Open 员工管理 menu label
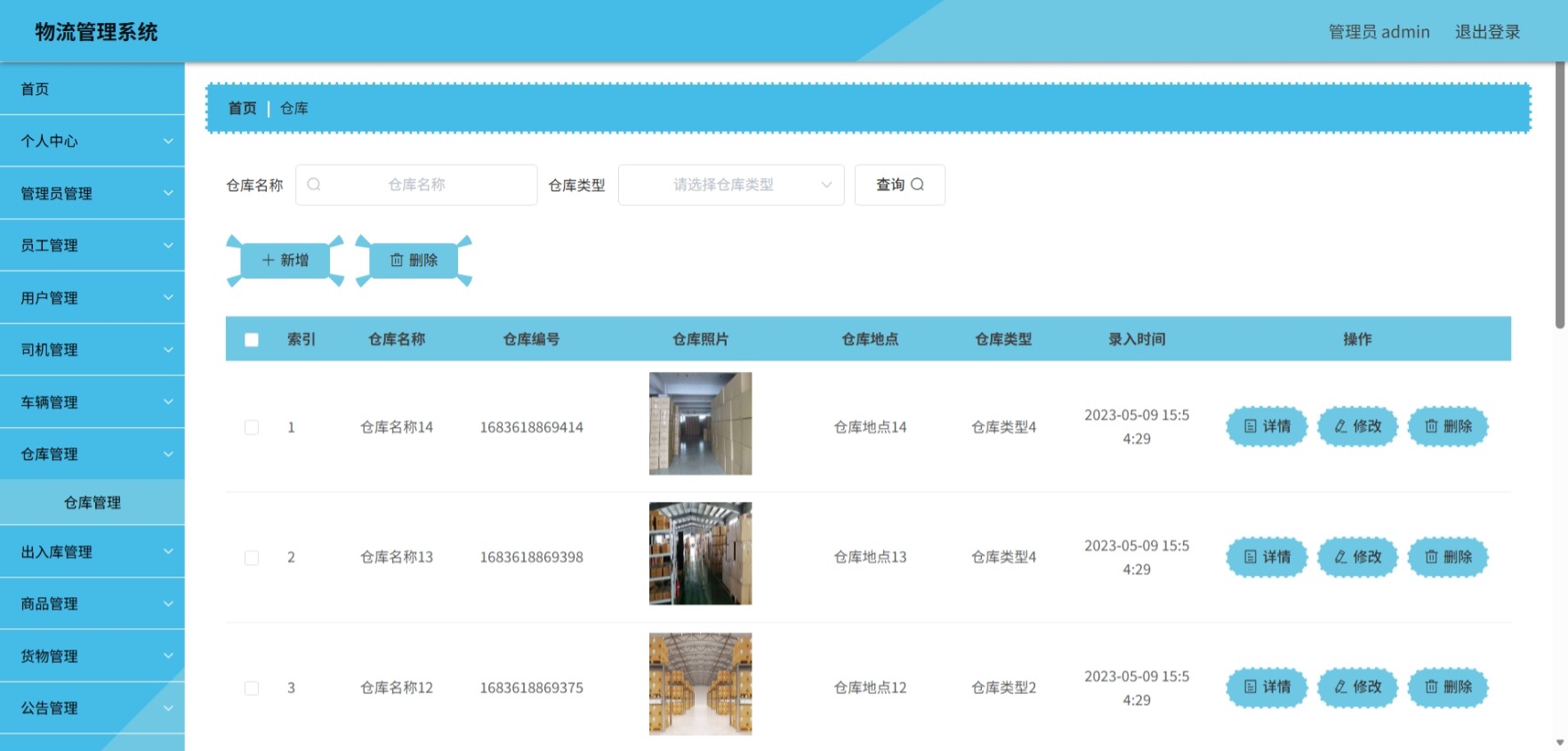 point(50,245)
